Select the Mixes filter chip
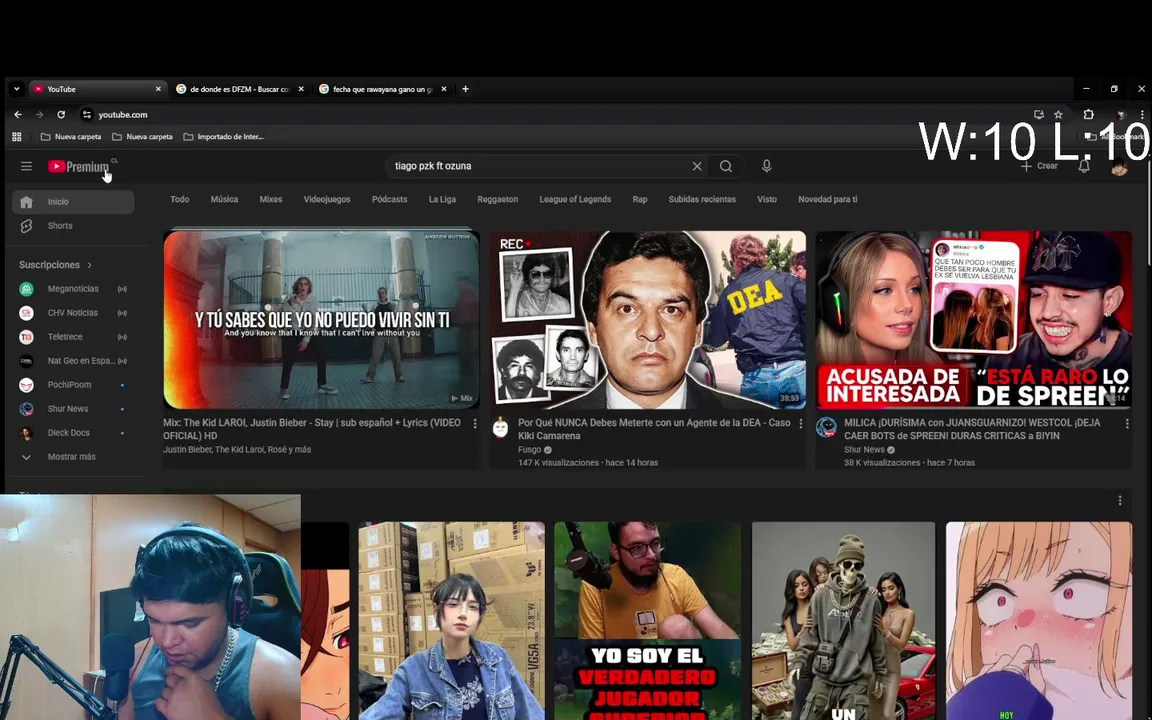This screenshot has height=720, width=1152. [x=270, y=199]
